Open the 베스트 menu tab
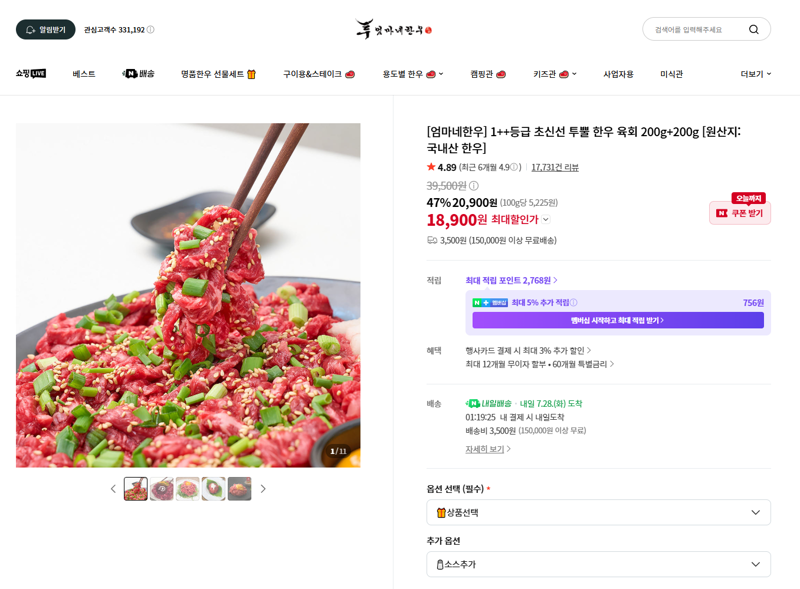 pyautogui.click(x=84, y=74)
